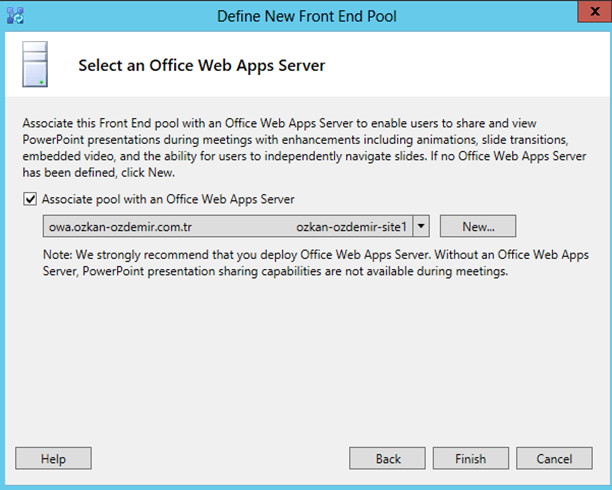This screenshot has height=490, width=612.
Task: Click the New... button
Action: 478,226
